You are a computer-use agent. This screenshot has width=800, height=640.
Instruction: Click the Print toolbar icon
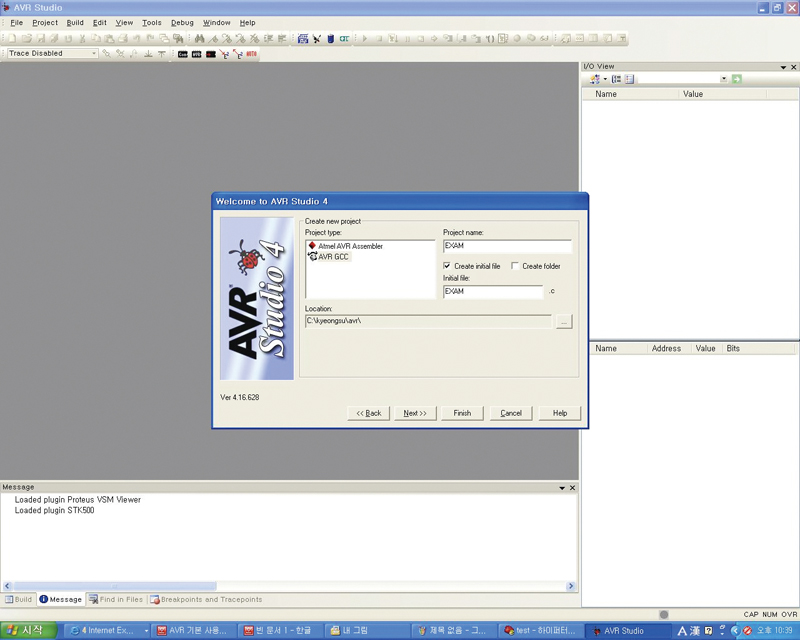tap(123, 38)
